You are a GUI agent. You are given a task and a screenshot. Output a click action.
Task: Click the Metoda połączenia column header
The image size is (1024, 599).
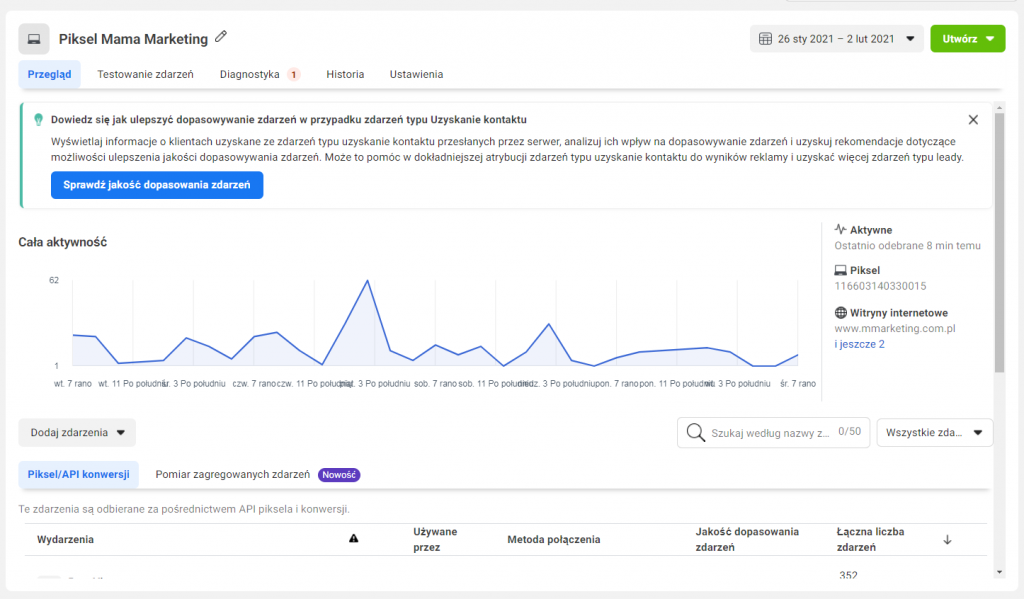pos(554,540)
